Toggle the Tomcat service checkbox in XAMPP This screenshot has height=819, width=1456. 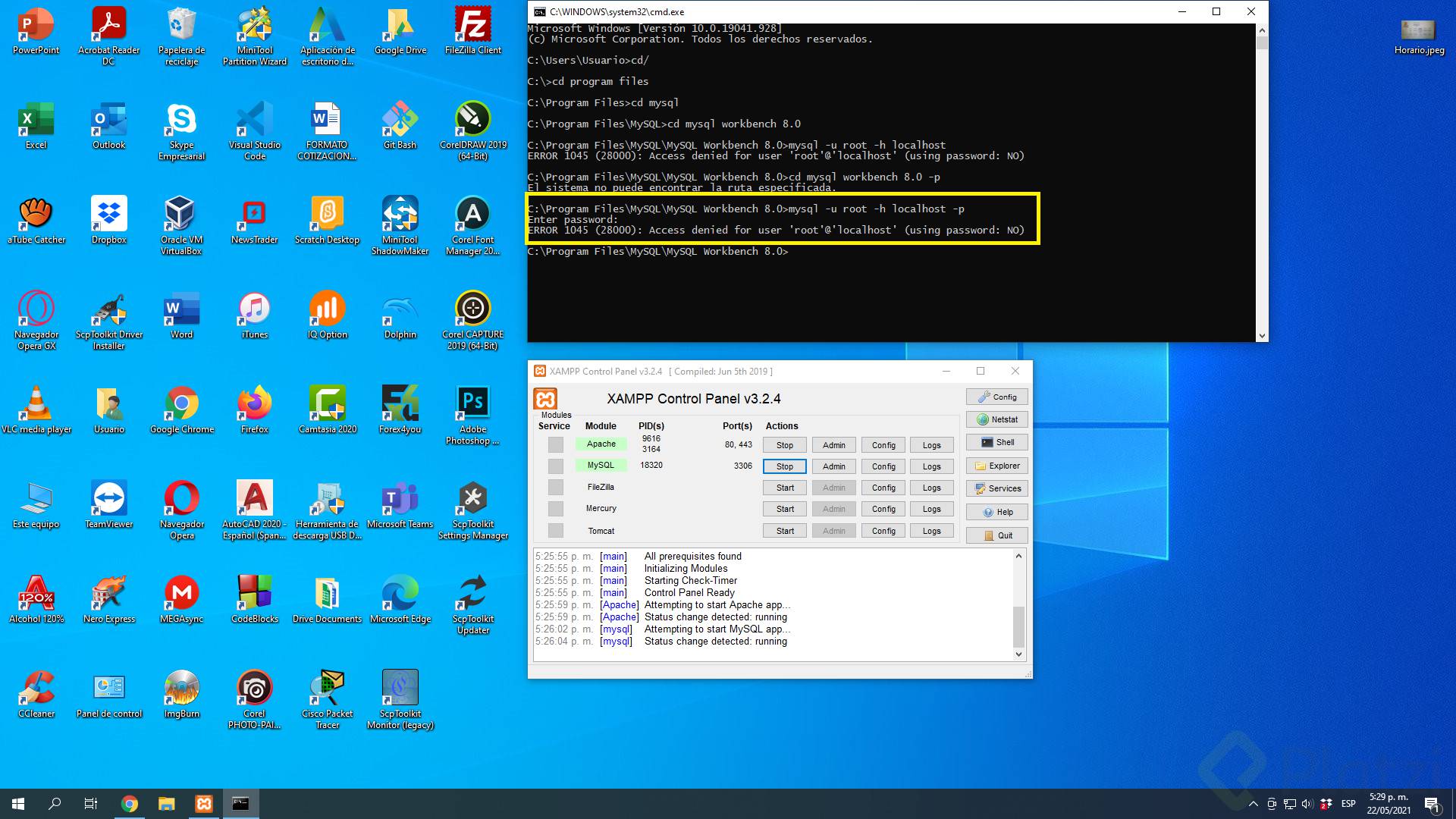point(556,531)
